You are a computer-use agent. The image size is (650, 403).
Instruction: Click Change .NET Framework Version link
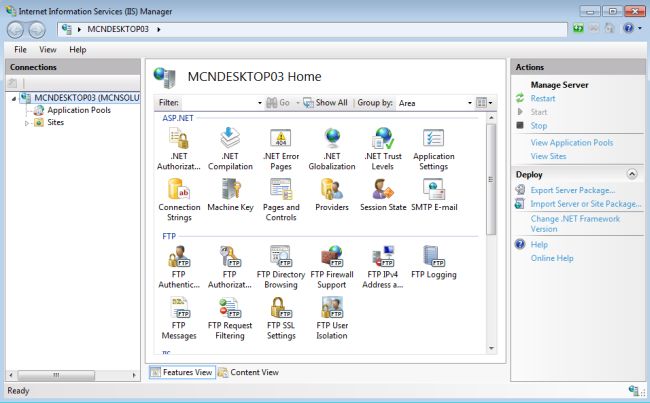click(575, 224)
